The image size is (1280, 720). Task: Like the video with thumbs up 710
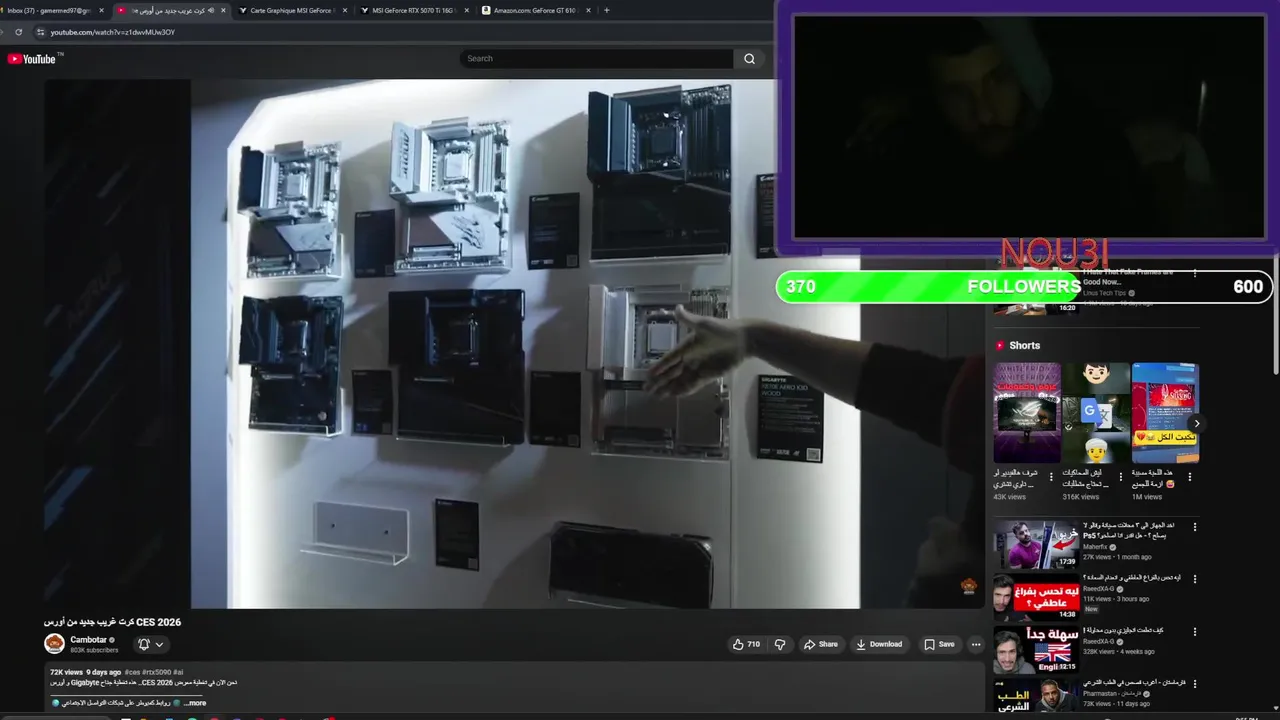746,644
